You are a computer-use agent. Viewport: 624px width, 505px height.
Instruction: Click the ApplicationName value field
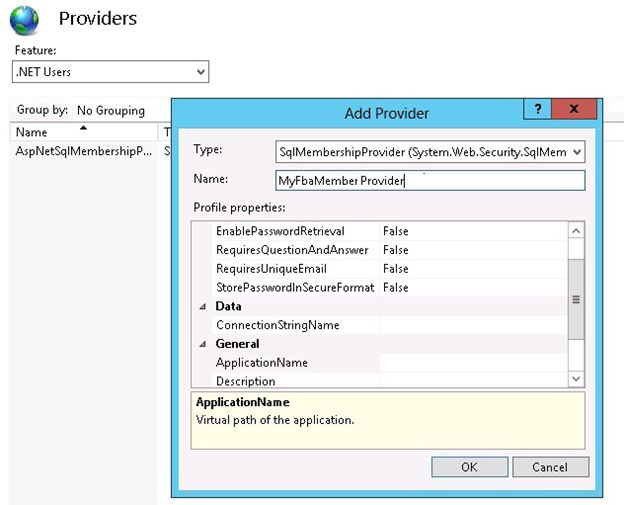tap(473, 363)
